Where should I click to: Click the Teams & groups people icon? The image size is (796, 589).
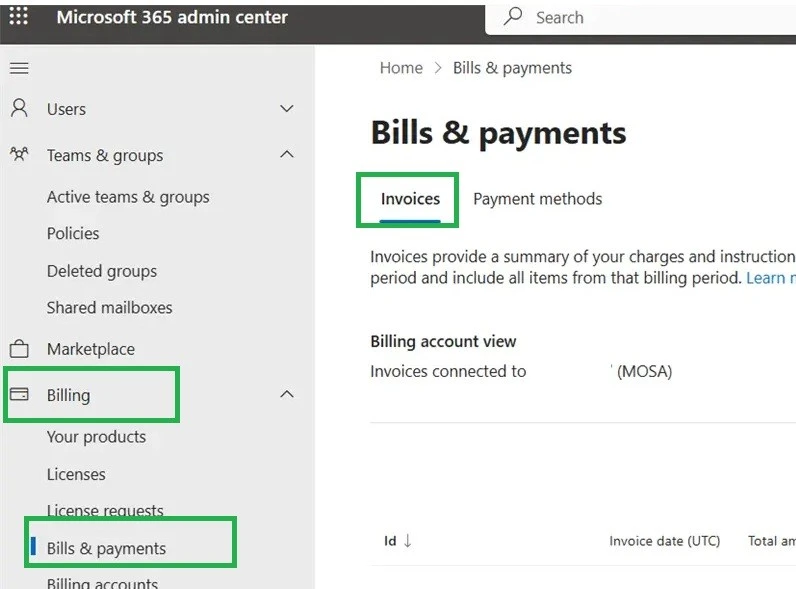[x=19, y=154]
